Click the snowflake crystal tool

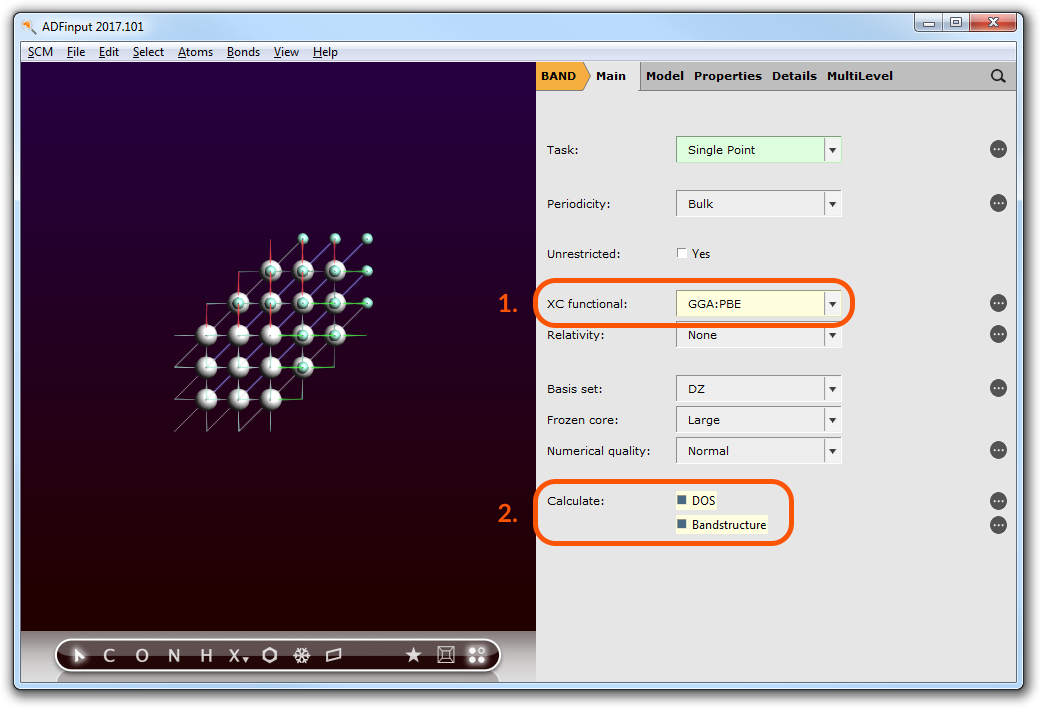point(301,655)
